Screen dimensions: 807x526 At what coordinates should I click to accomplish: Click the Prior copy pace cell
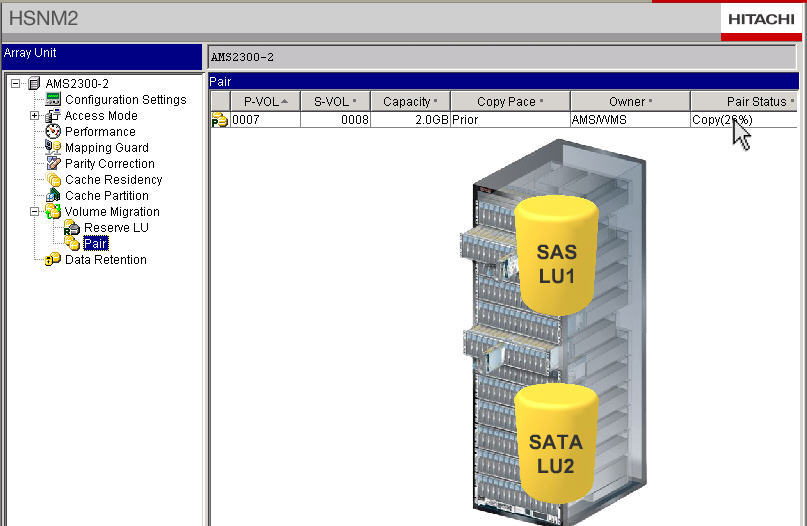coord(510,119)
